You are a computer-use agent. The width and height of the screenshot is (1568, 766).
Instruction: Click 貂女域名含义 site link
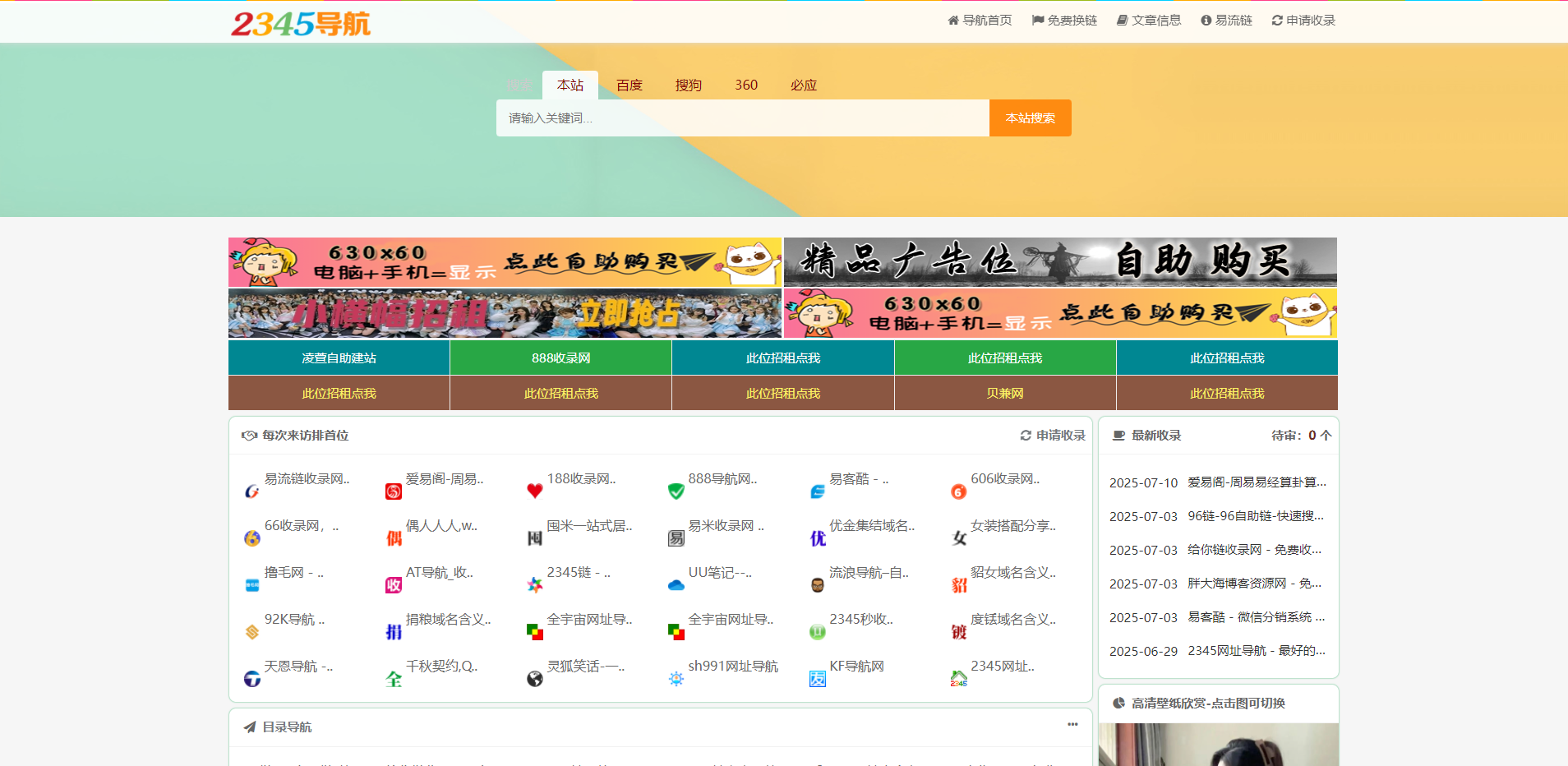[x=1013, y=573]
